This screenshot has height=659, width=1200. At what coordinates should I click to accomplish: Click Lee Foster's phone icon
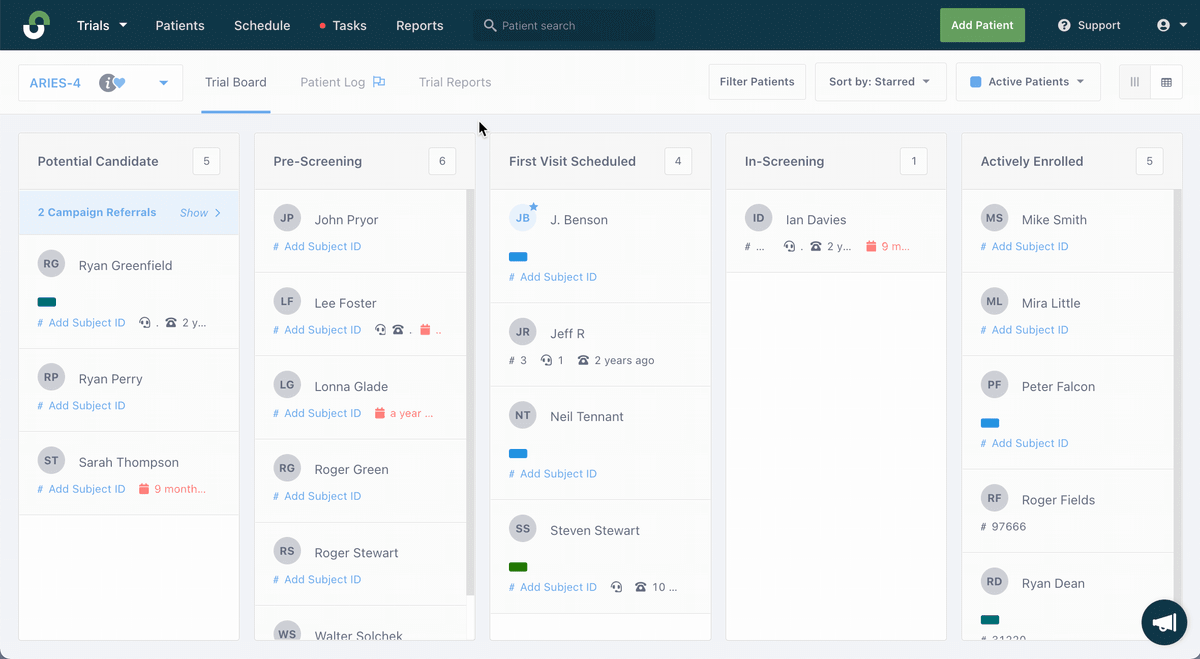(x=398, y=330)
